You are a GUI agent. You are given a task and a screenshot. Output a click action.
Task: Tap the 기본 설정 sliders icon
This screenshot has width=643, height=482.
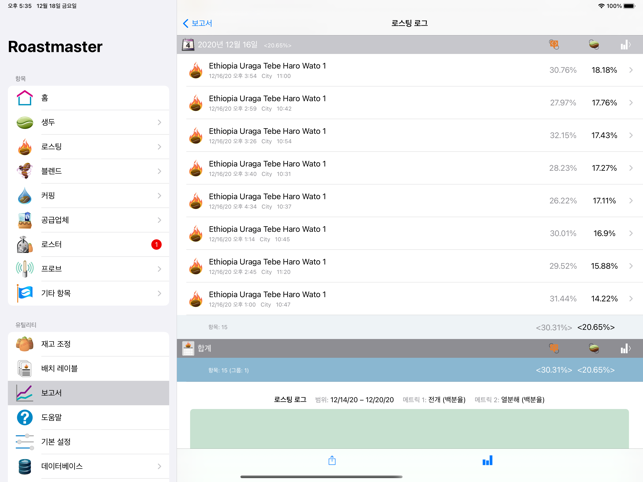pyautogui.click(x=25, y=442)
